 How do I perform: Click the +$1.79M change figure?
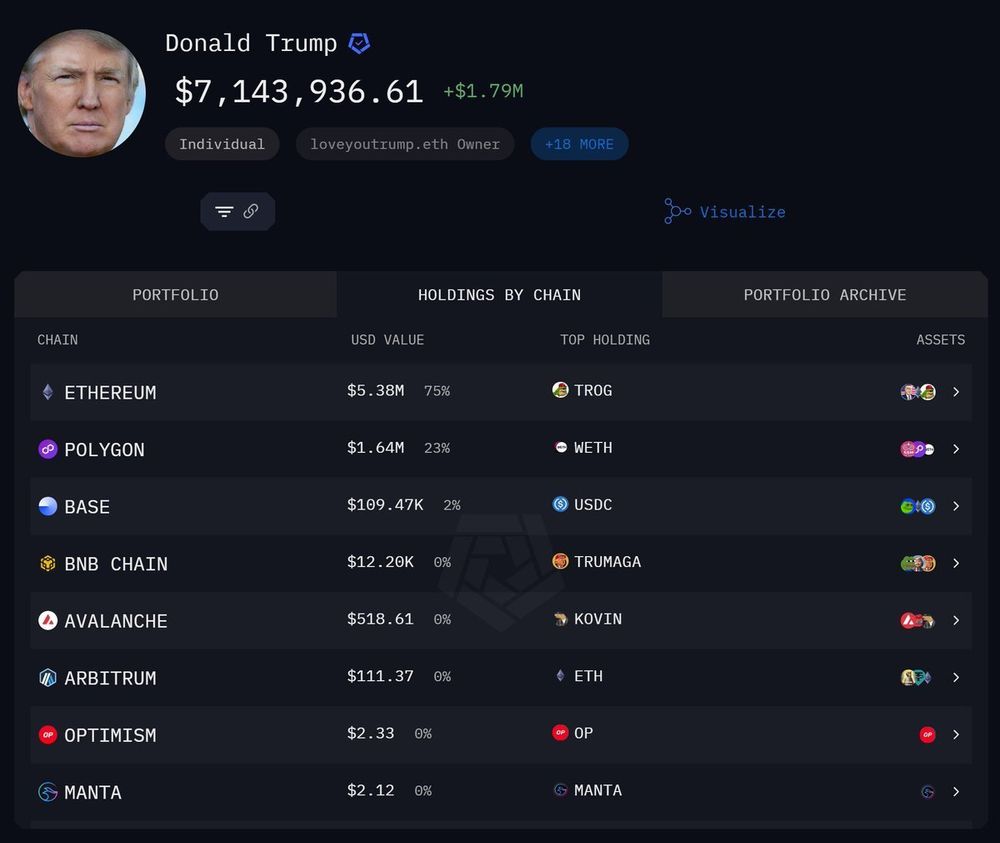tap(483, 91)
